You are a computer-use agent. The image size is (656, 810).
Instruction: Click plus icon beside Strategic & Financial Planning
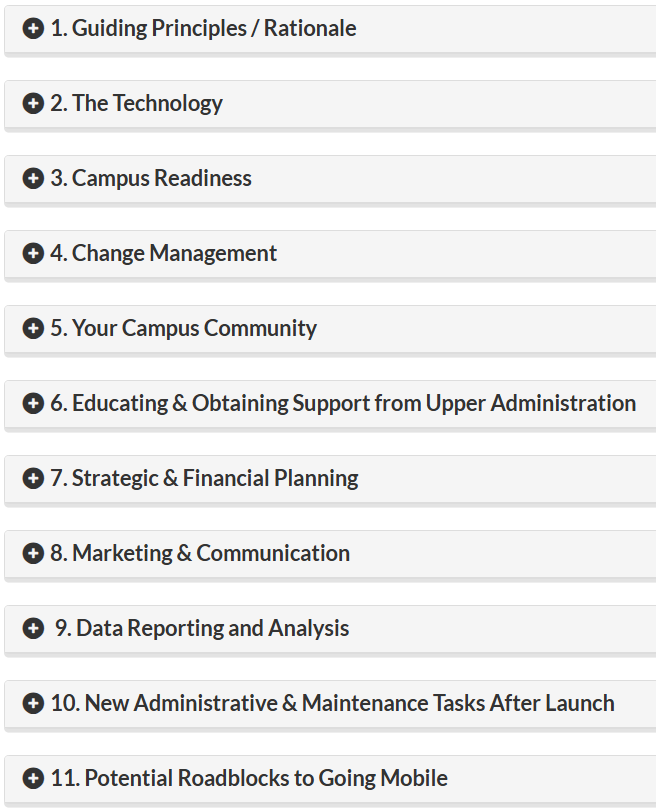pos(33,478)
